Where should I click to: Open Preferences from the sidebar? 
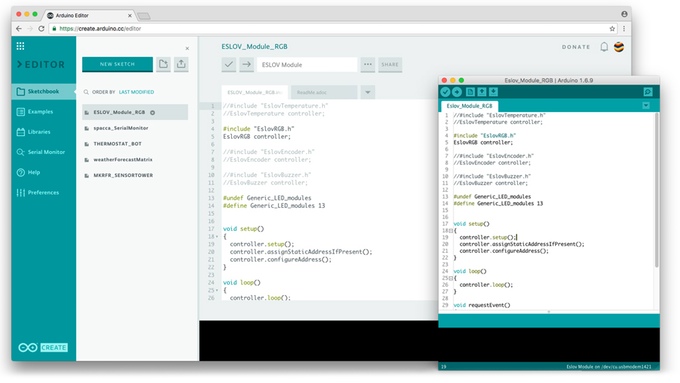[43, 193]
